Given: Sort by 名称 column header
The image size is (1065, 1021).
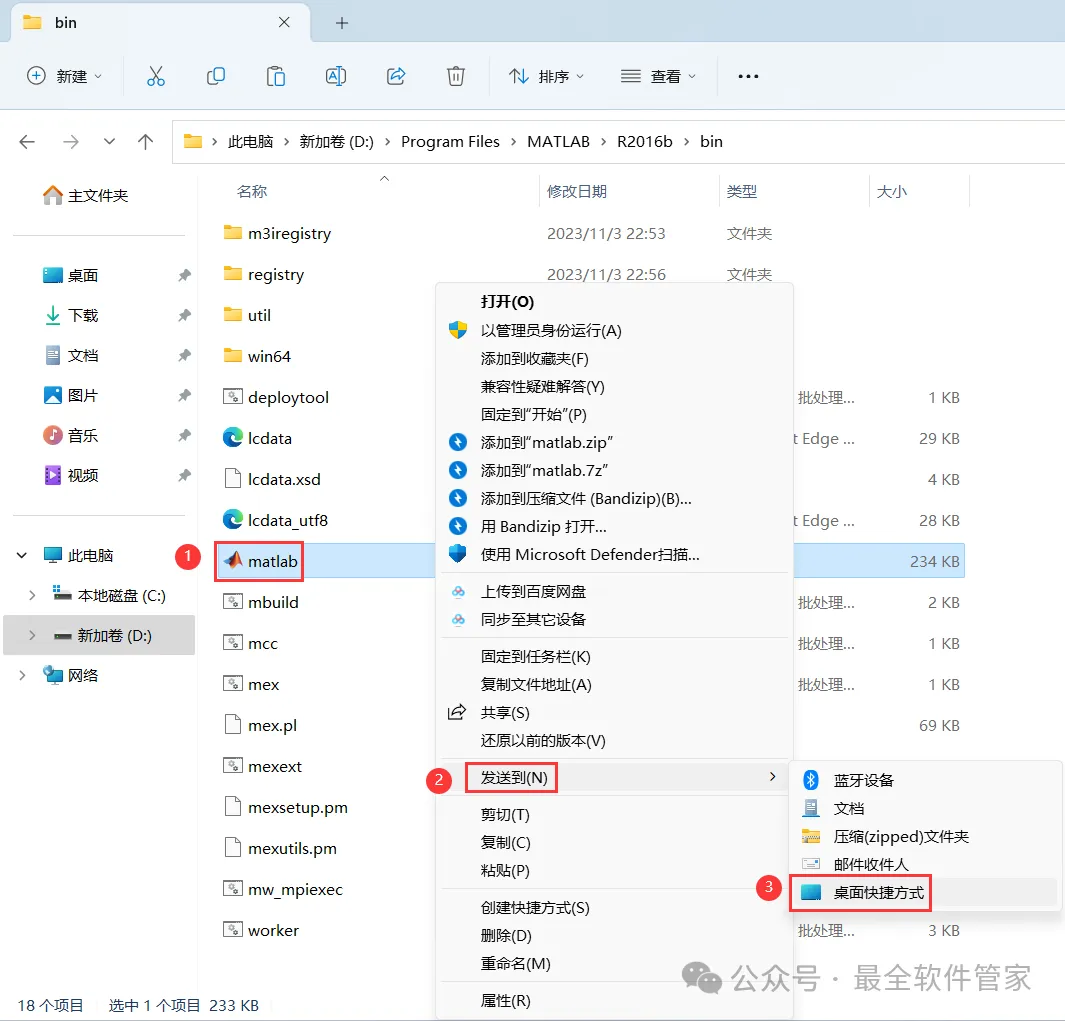Looking at the screenshot, I should point(252,192).
